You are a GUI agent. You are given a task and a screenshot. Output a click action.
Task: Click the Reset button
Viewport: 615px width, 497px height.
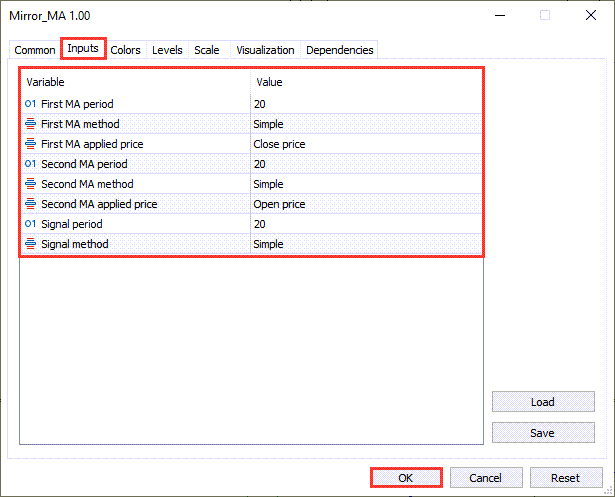(567, 478)
